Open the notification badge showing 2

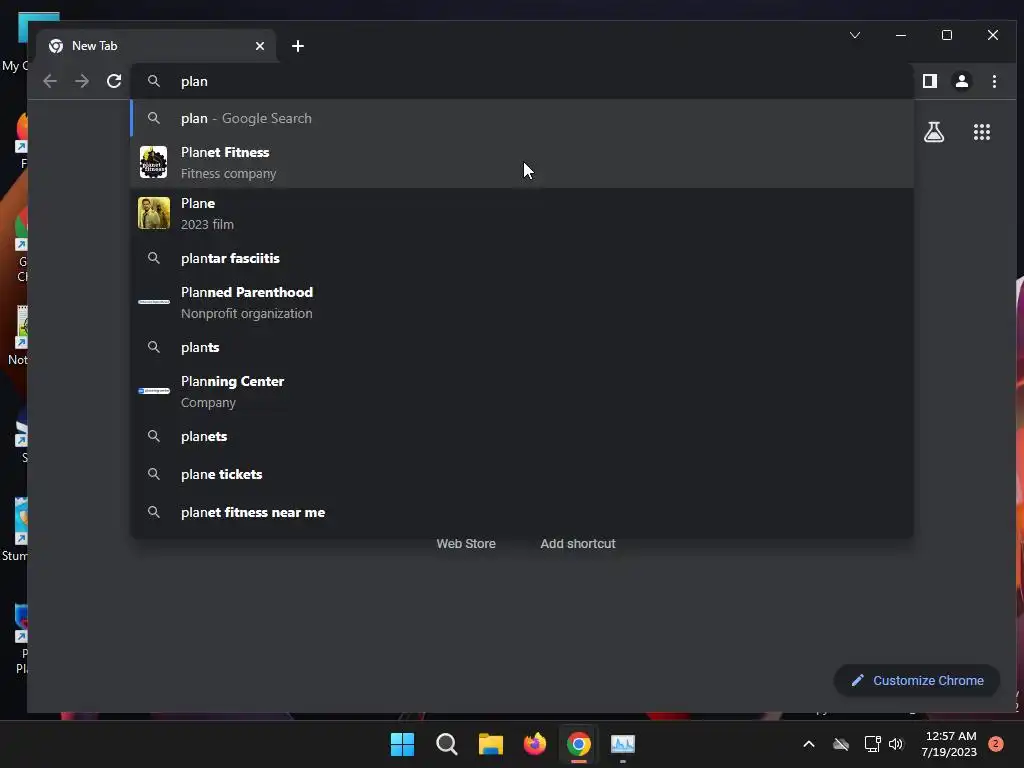pos(996,744)
